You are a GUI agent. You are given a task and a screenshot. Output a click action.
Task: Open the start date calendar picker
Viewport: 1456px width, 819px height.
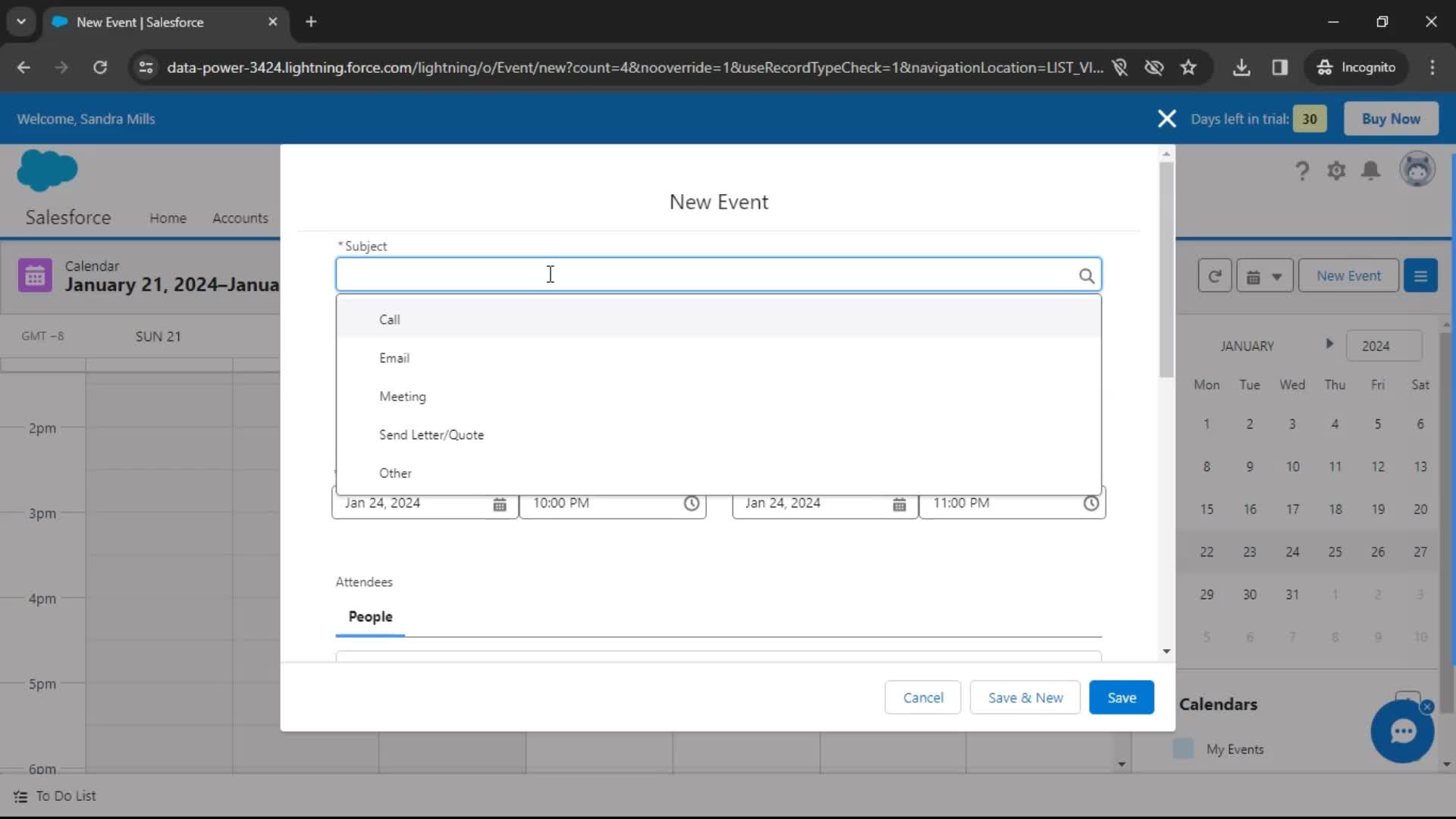(x=500, y=504)
